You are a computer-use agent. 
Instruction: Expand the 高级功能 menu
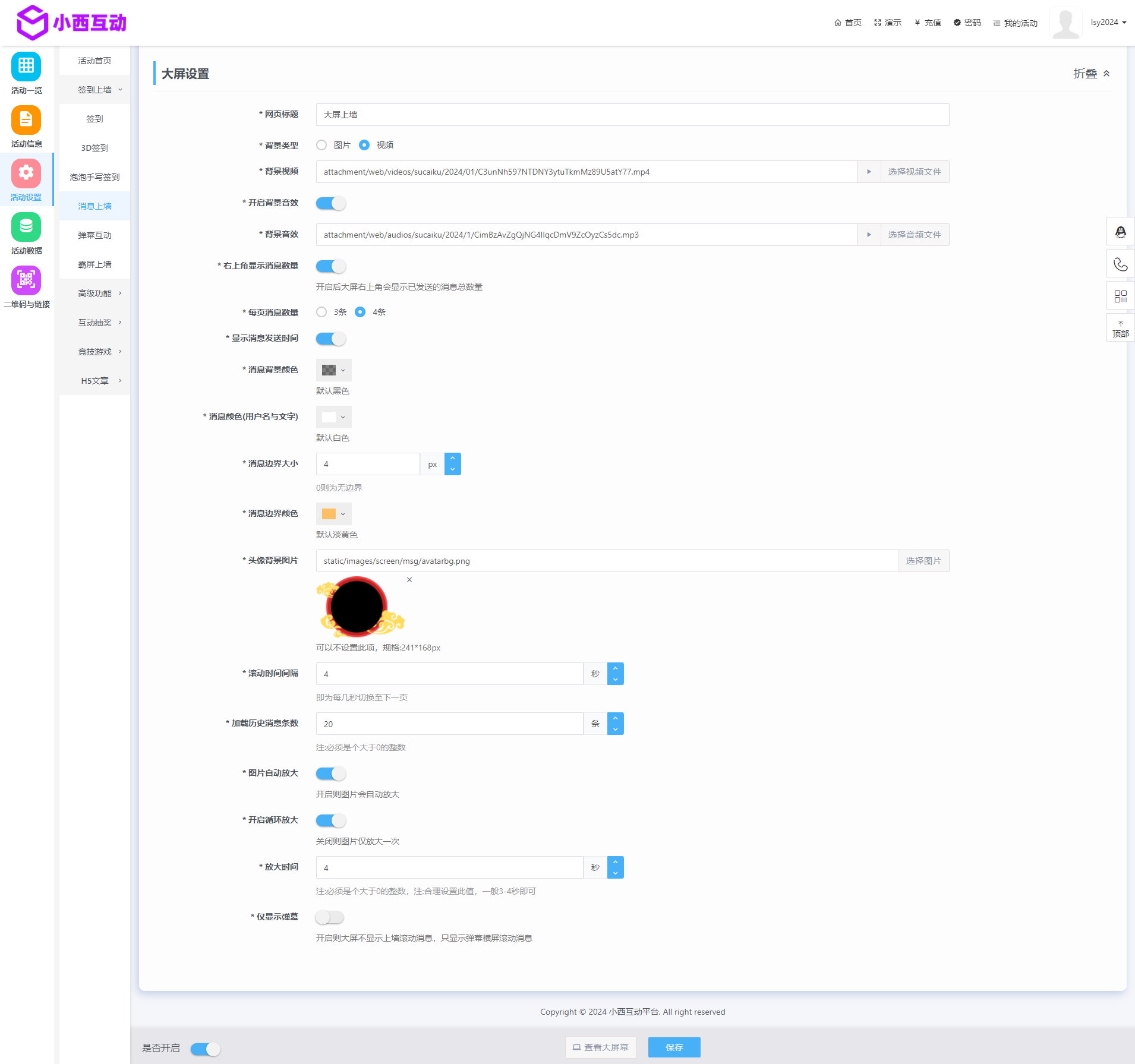pos(95,293)
